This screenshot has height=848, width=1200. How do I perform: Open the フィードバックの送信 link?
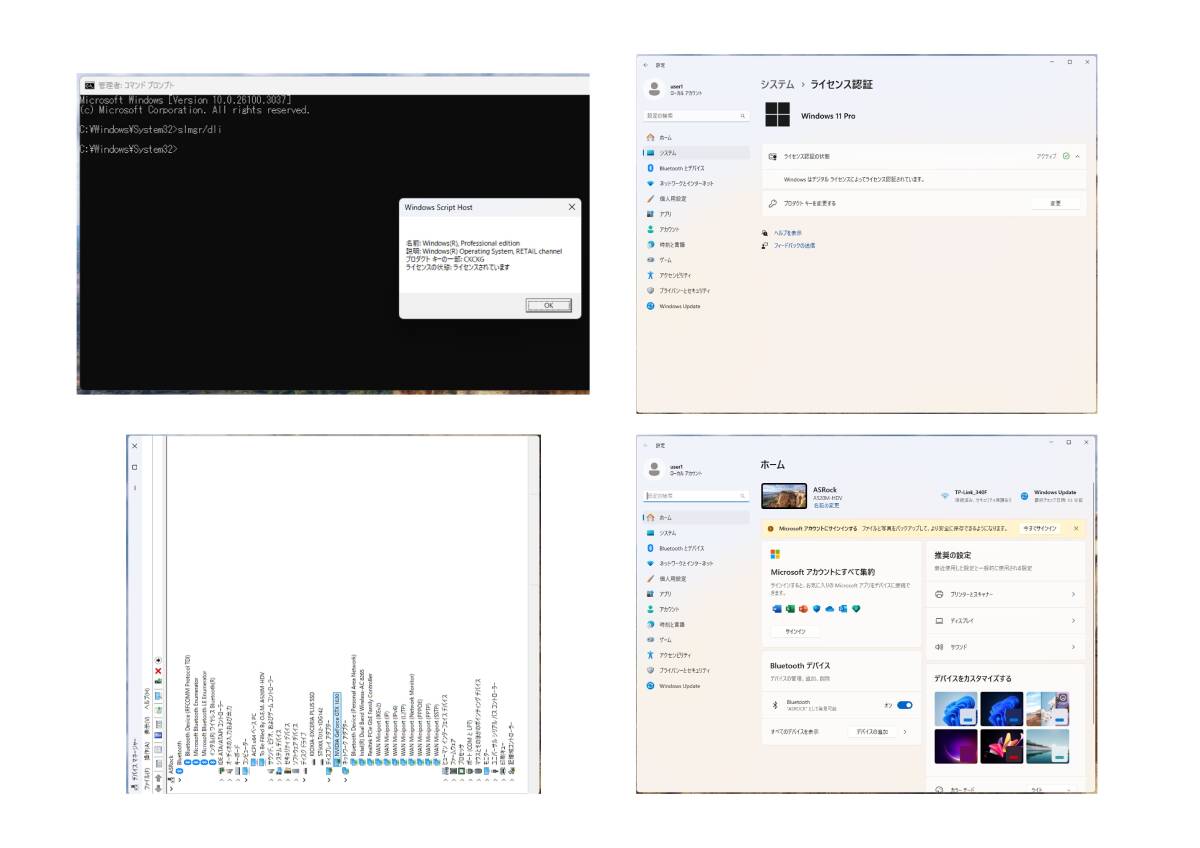(794, 245)
